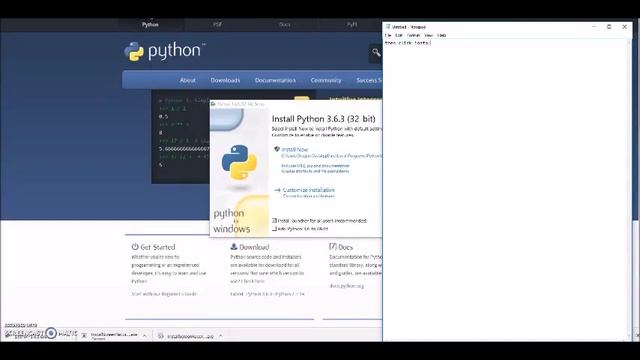
Task: Switch to Docs tab in top site bar
Action: pyautogui.click(x=284, y=24)
